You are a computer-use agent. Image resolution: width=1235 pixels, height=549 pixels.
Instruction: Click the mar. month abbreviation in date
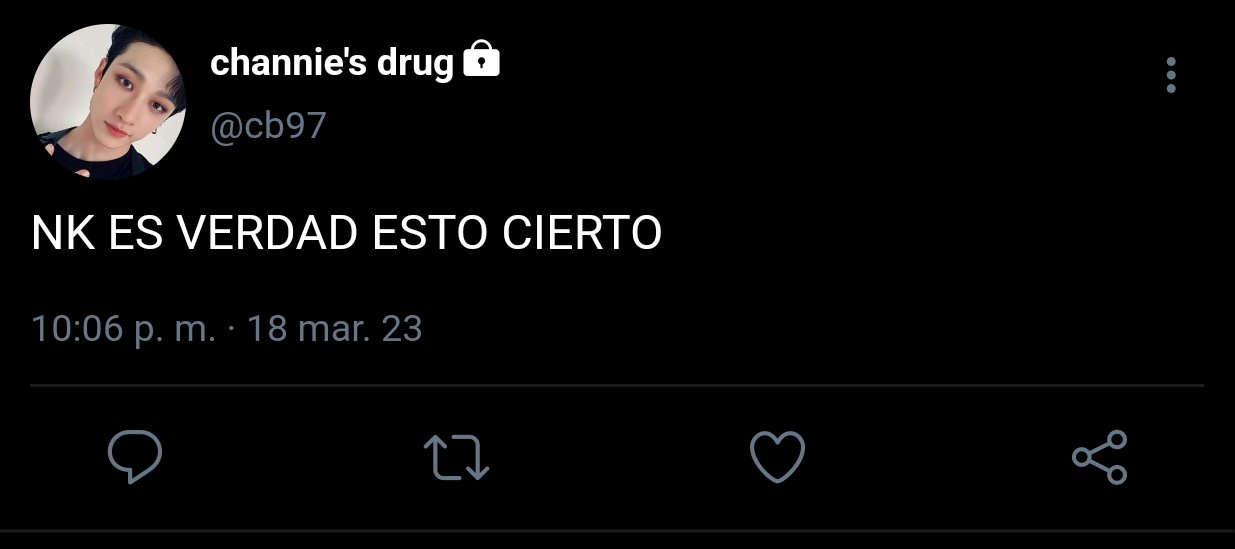click(x=336, y=329)
